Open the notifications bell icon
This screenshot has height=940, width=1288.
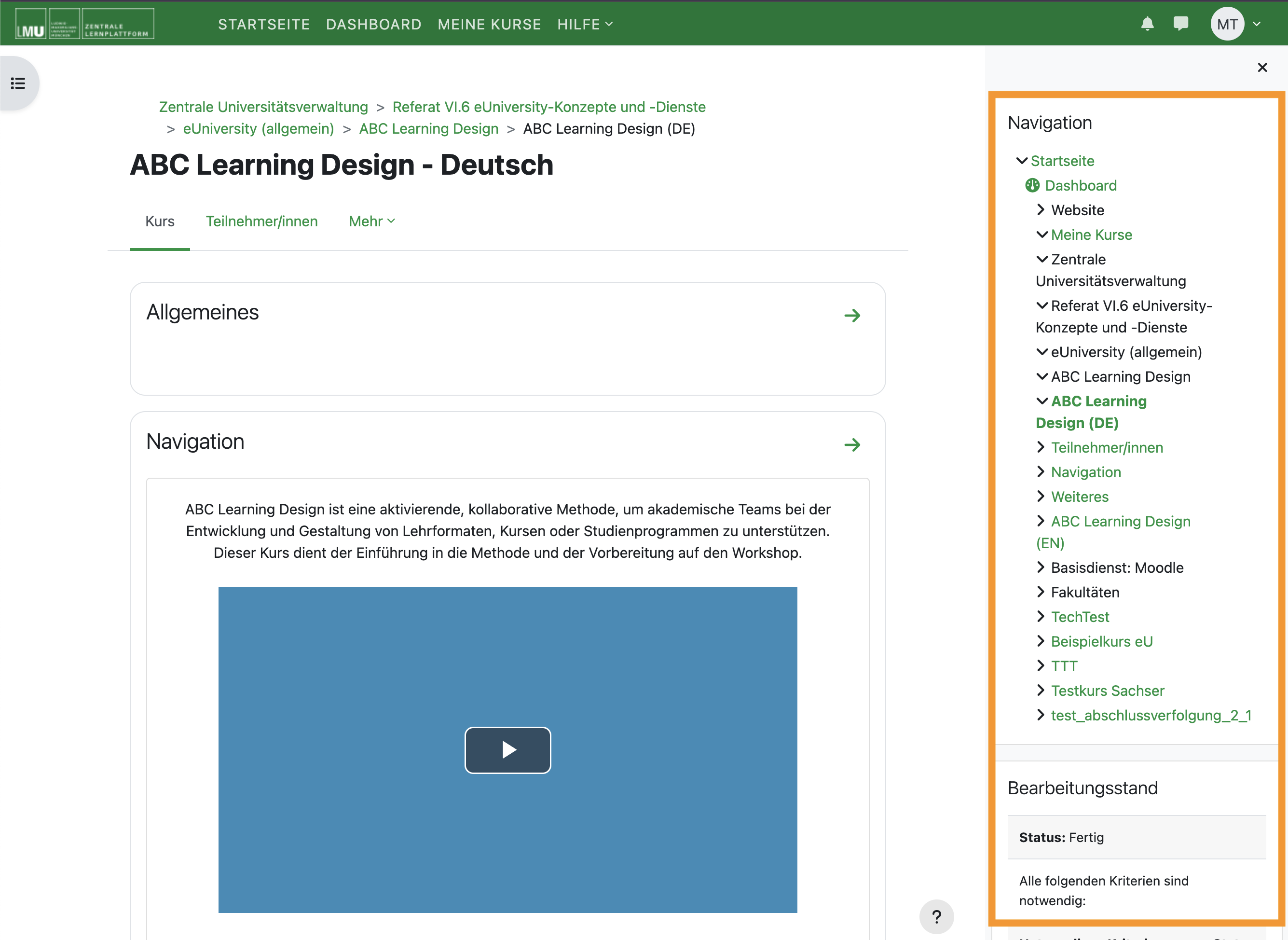click(1148, 24)
